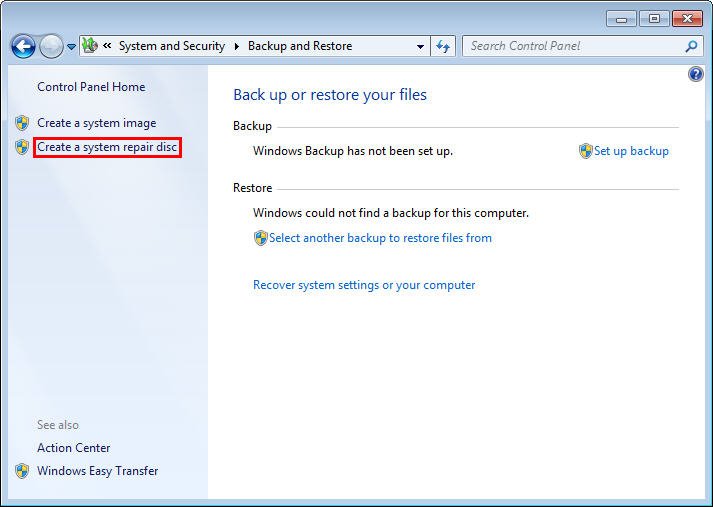
Task: Click the 'Back up or restore your files' heading
Action: coord(330,95)
